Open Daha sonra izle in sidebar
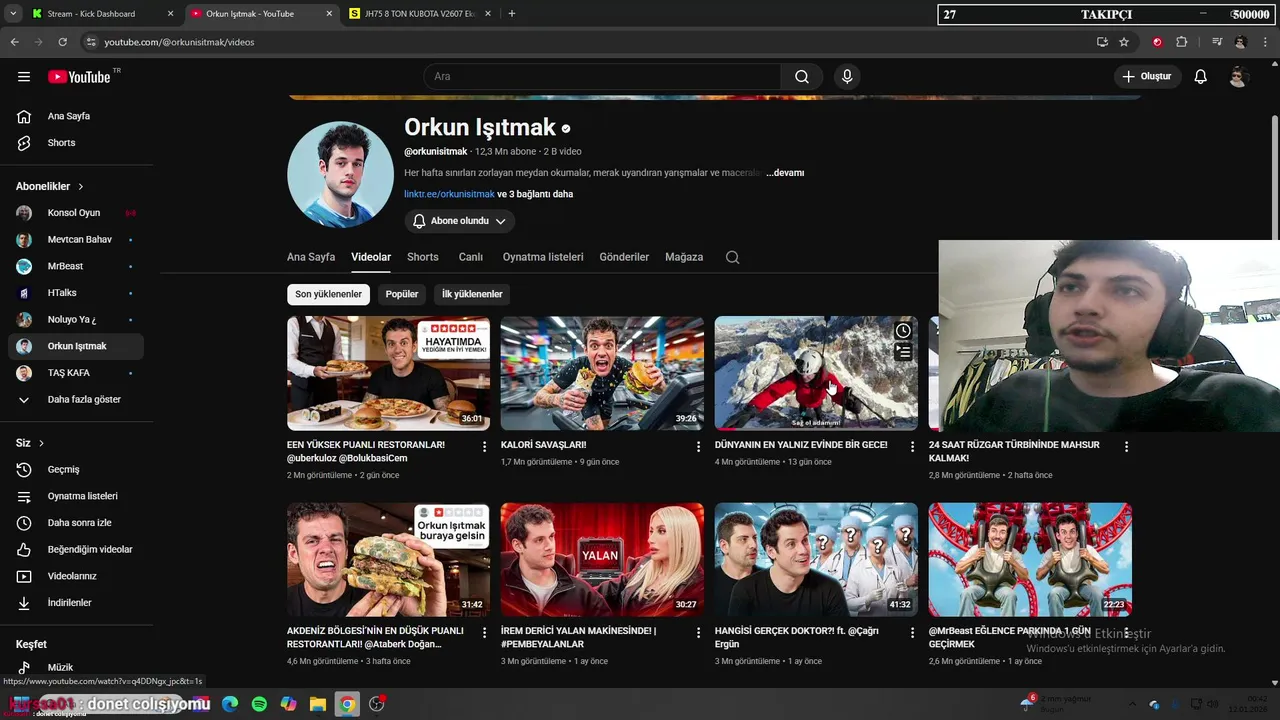The height and width of the screenshot is (720, 1280). [76, 523]
